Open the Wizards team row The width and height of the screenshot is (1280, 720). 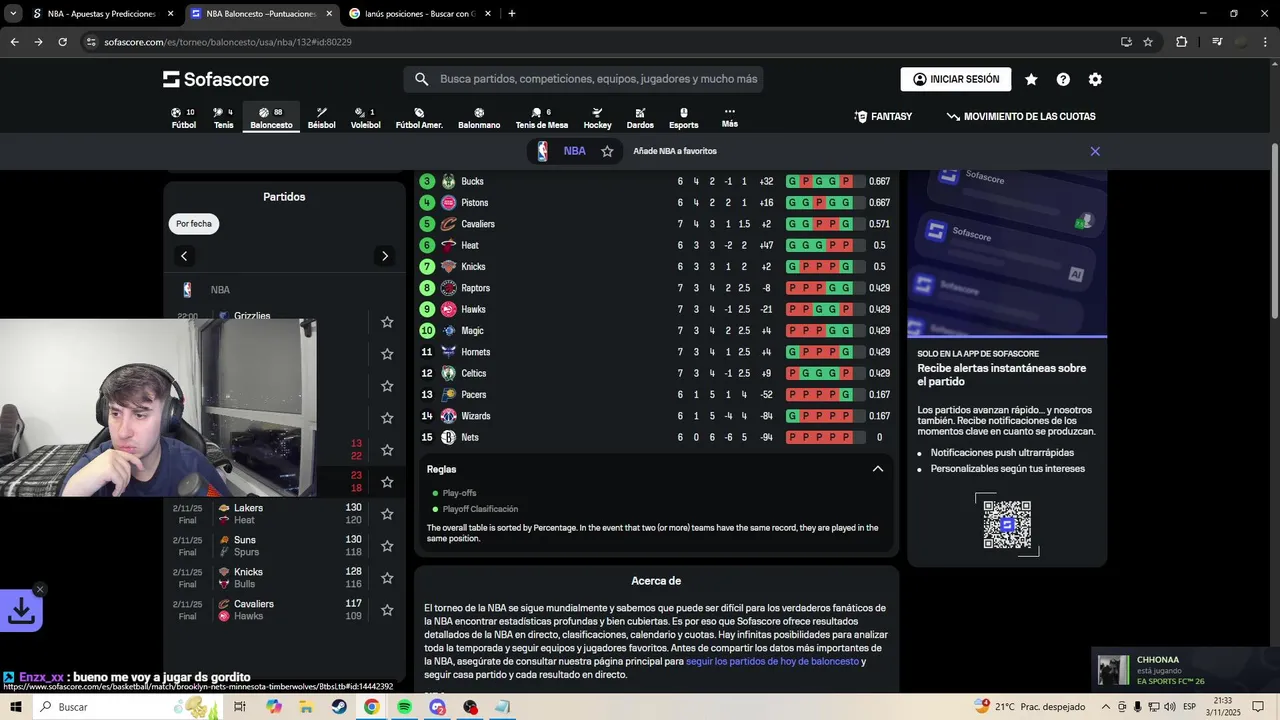[655, 416]
